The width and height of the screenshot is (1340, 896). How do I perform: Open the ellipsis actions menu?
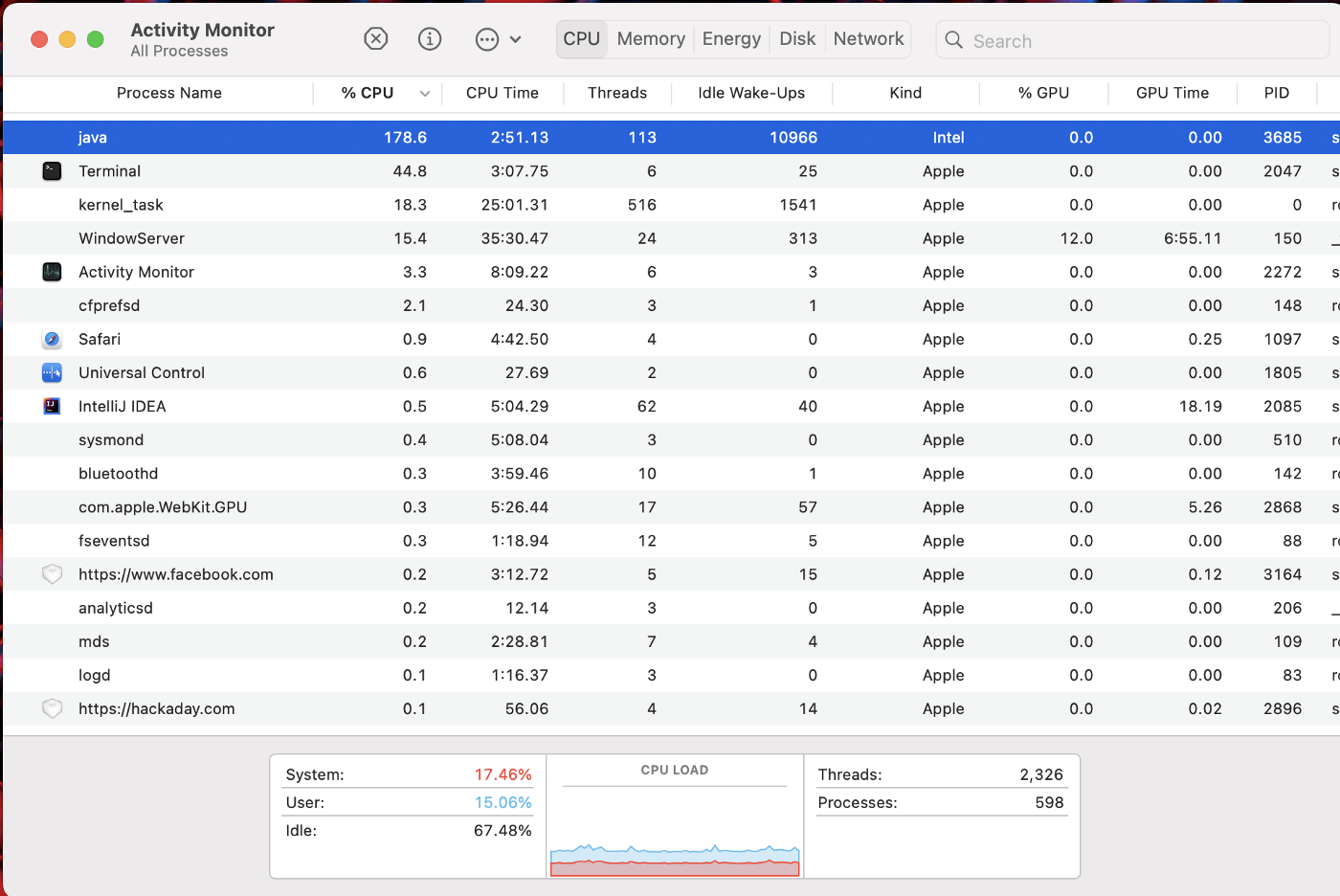[487, 39]
